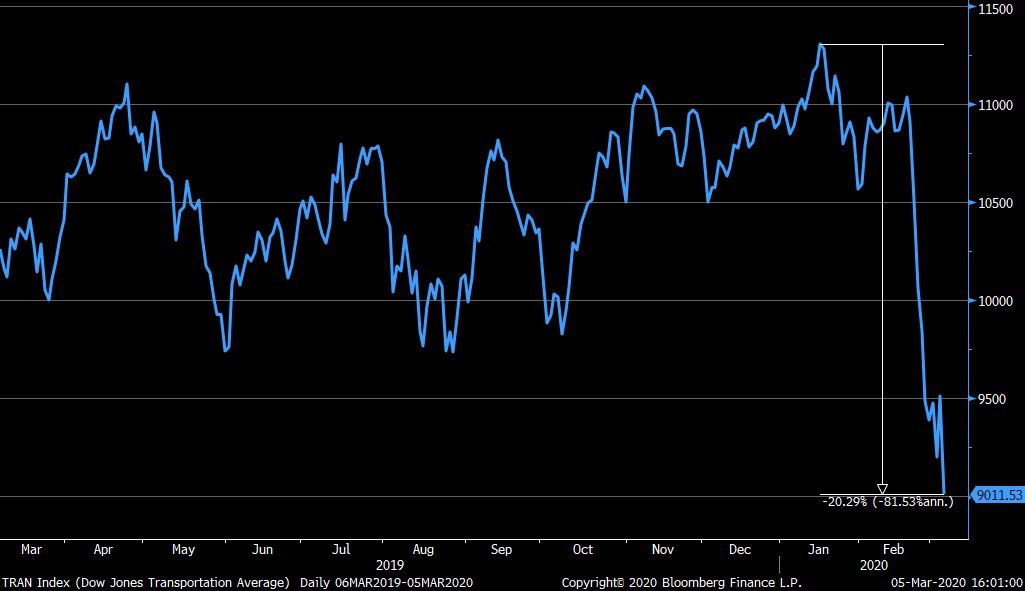Click the 11000 y-axis label
The height and width of the screenshot is (591, 1025).
tap(995, 105)
